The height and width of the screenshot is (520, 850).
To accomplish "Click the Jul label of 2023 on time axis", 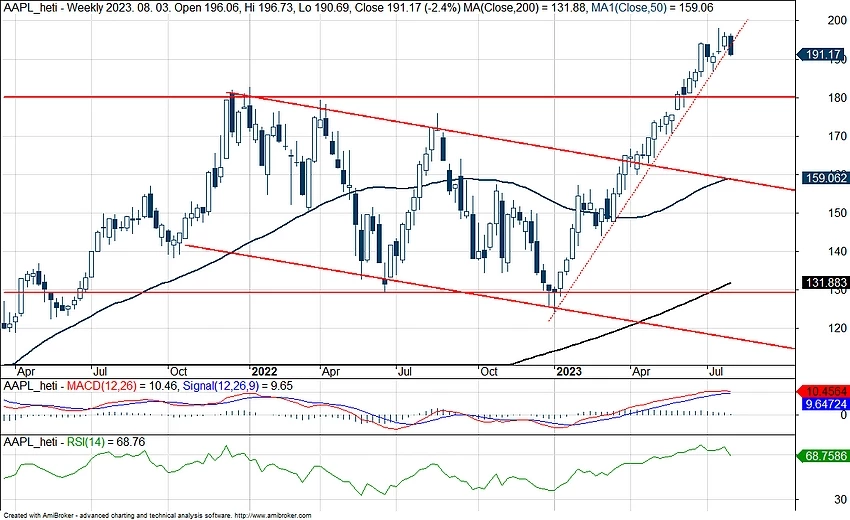I will coord(716,371).
